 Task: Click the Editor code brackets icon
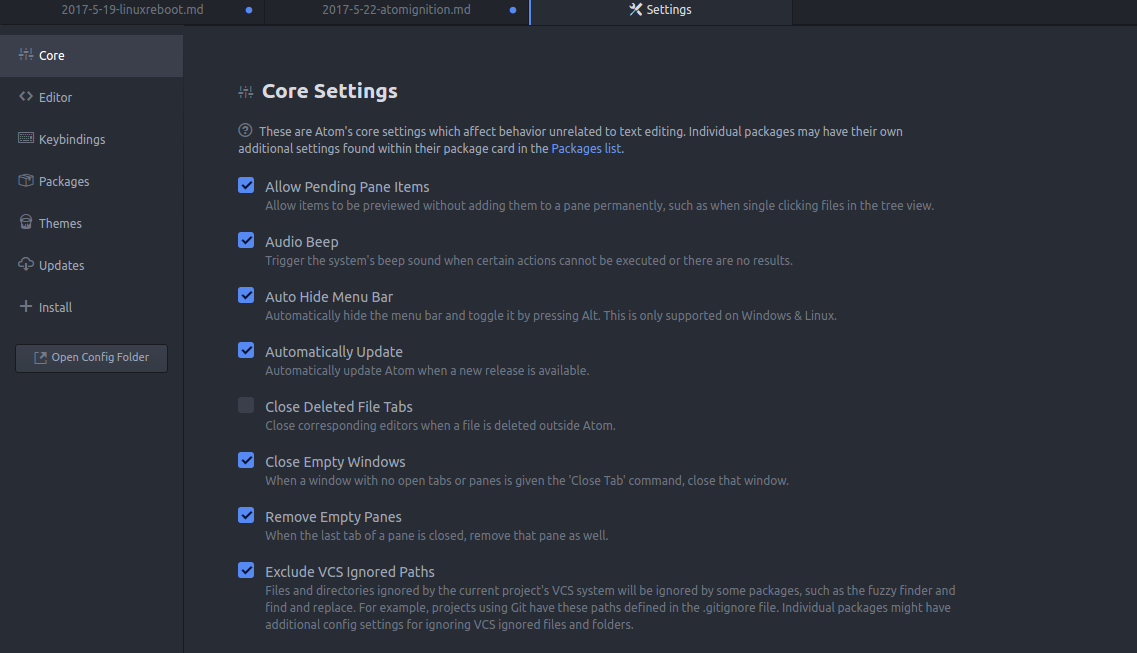pyautogui.click(x=26, y=96)
